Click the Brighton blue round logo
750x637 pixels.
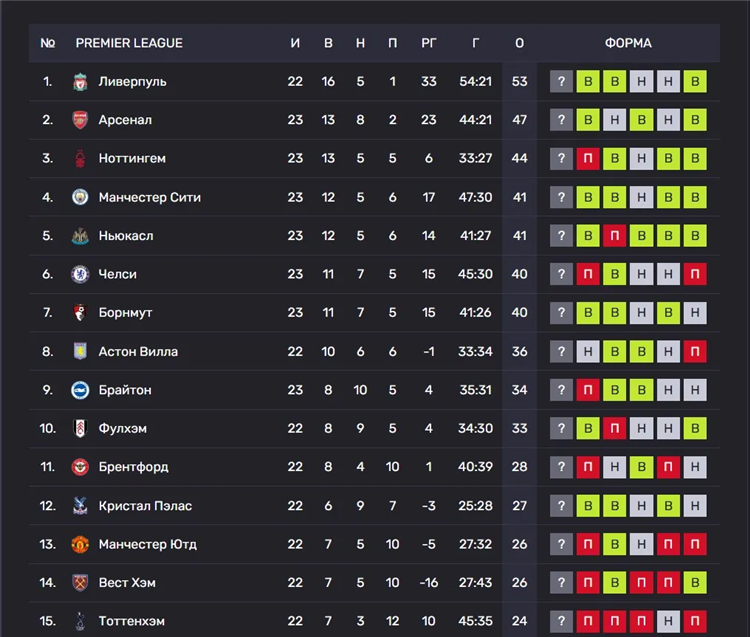tap(80, 390)
